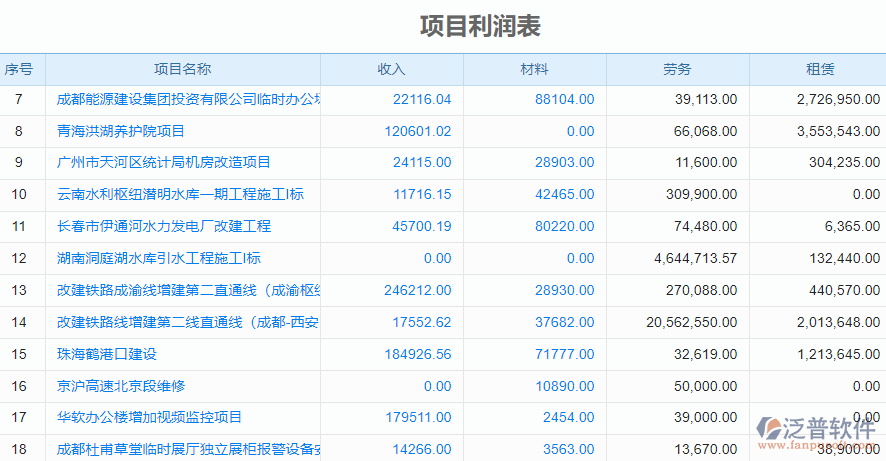The width and height of the screenshot is (886, 461).
Task: Click the 项目名称 column header
Action: coord(182,70)
